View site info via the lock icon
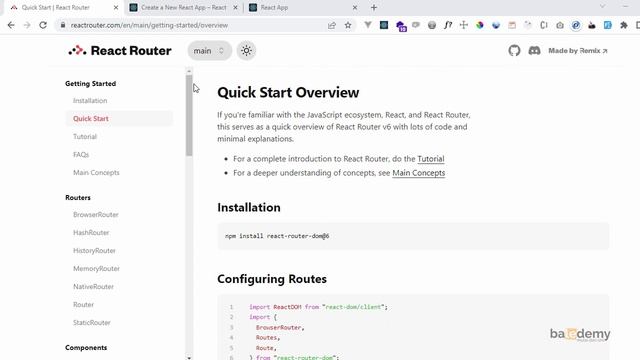Screen dimensions: 640x360 pos(62,25)
